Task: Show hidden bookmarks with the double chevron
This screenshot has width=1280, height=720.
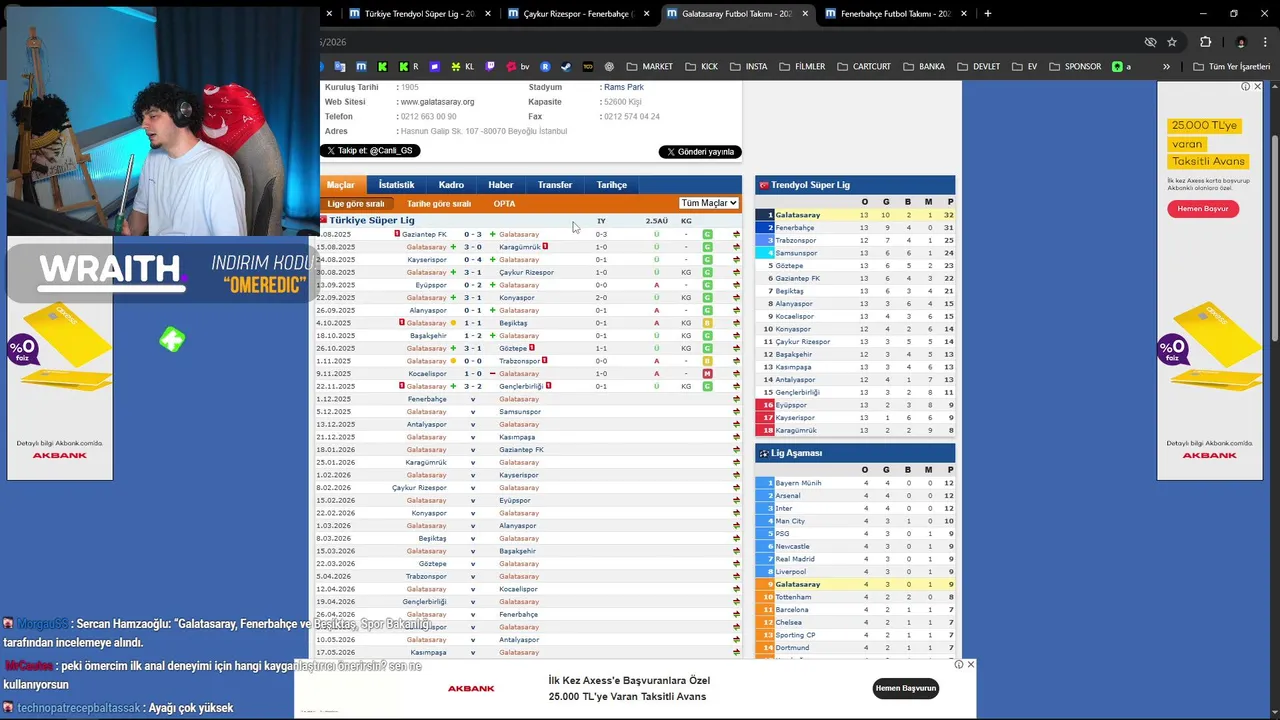Action: click(1166, 67)
